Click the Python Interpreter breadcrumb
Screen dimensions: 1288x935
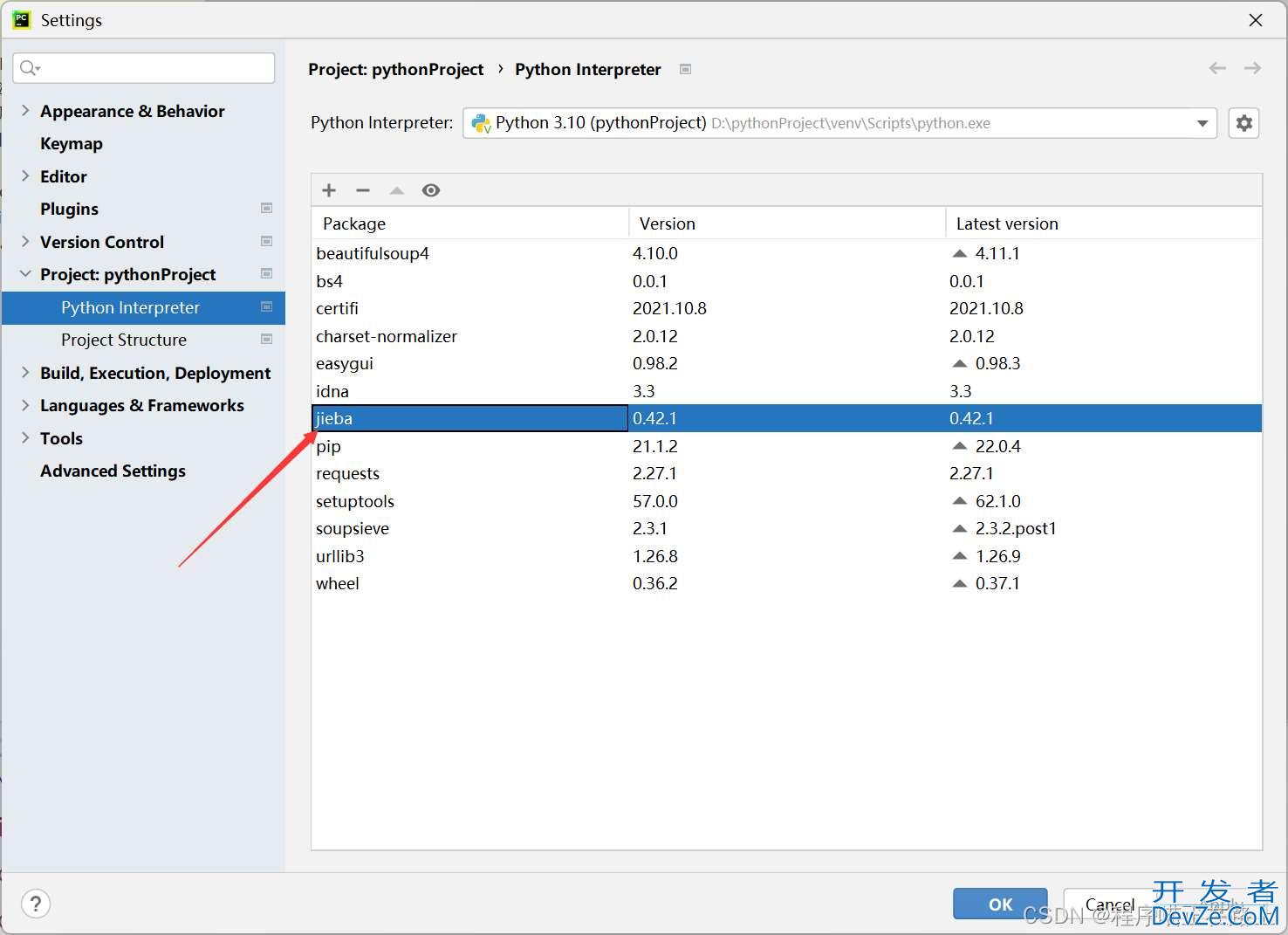tap(588, 69)
